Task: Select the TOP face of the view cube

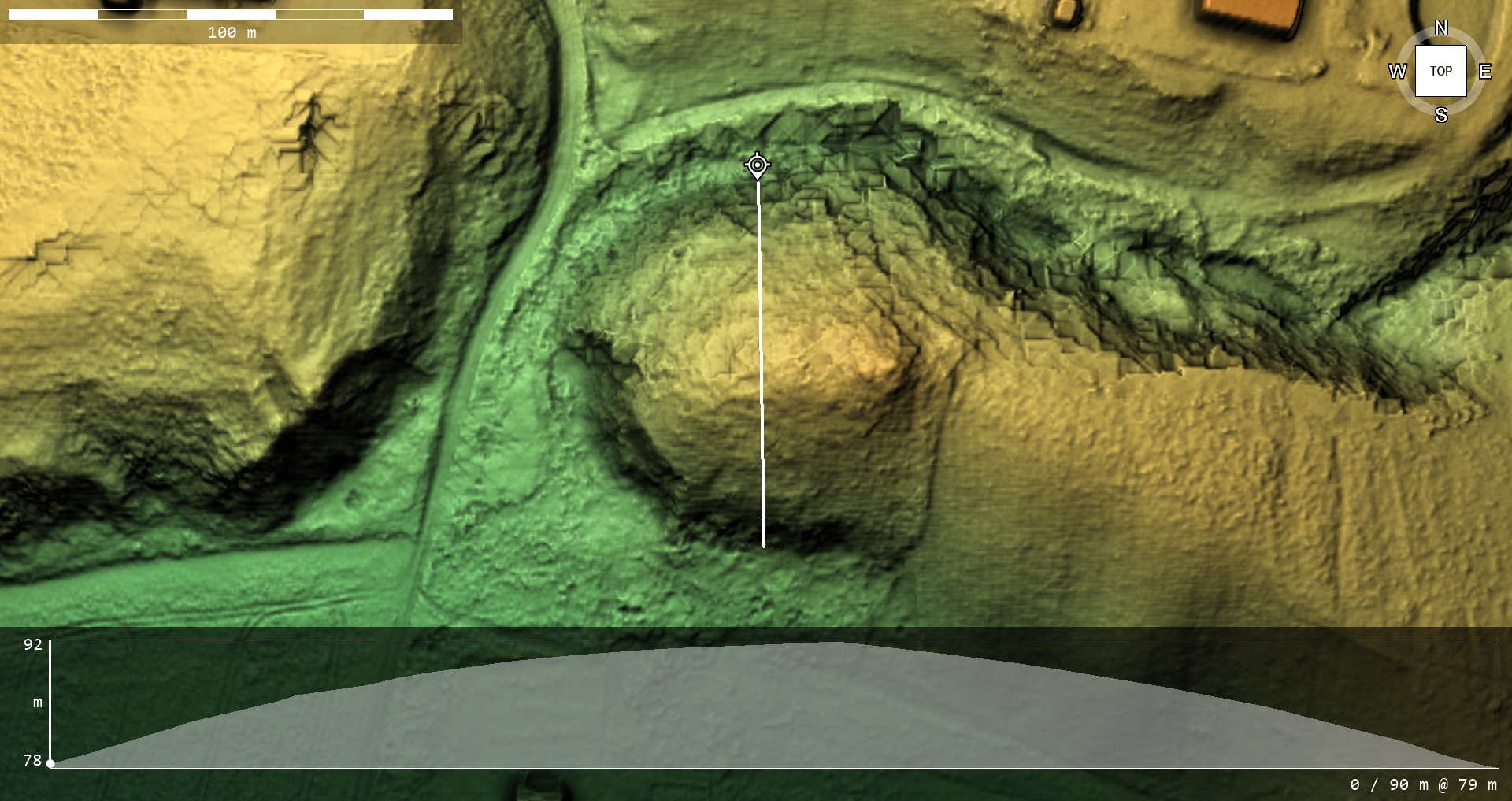Action: (1440, 71)
